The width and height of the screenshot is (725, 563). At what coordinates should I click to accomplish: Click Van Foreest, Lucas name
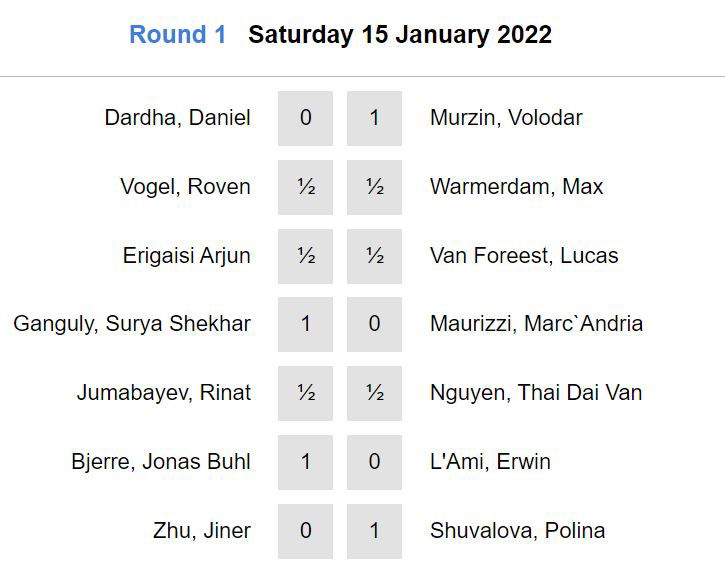coord(524,256)
